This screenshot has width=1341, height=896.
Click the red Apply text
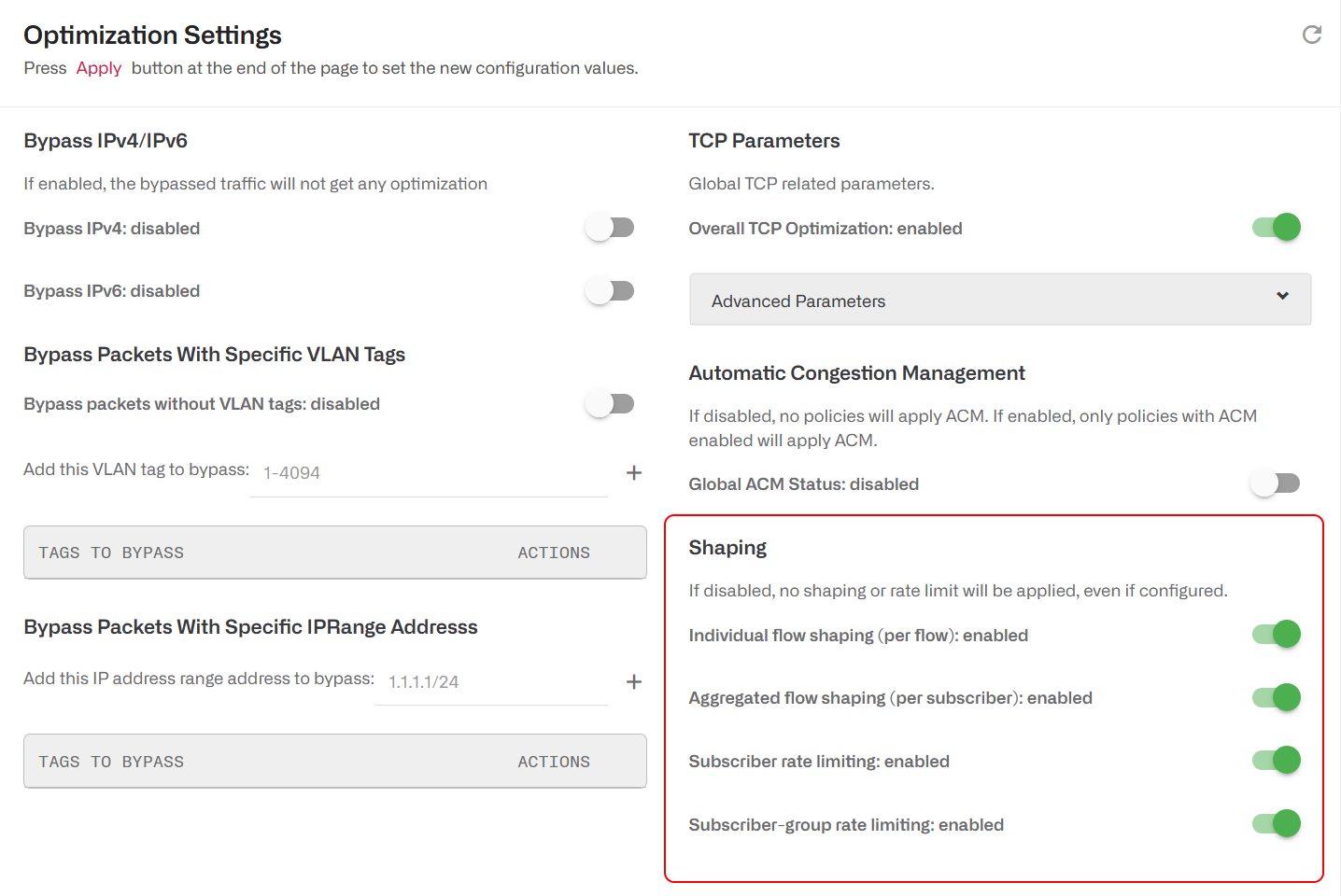coord(99,68)
